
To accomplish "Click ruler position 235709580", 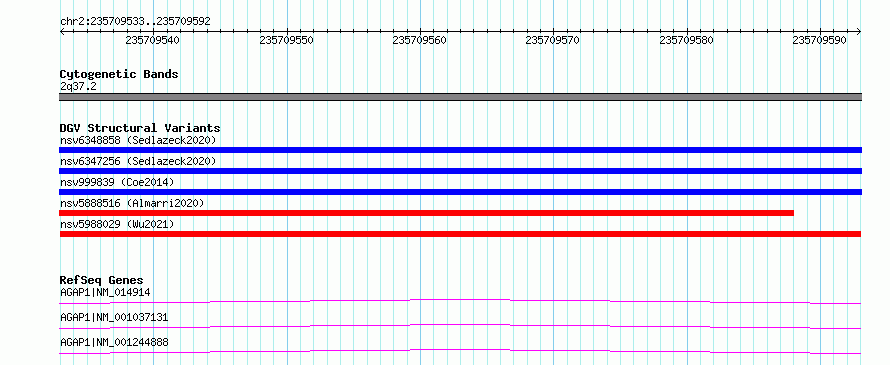I will 687,40.
